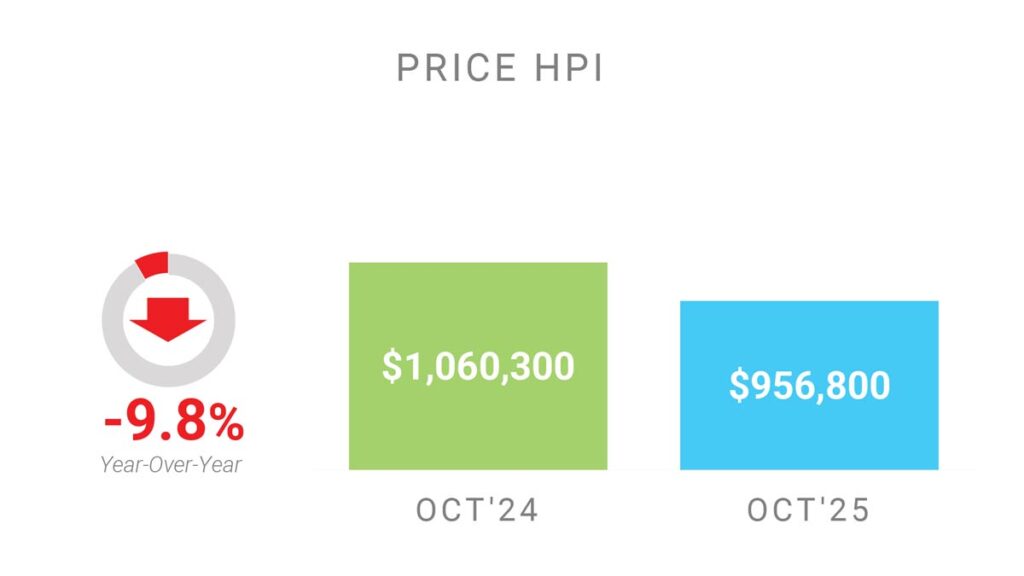Click the digits 25 in OCT'25
The height and width of the screenshot is (576, 1024).
point(851,510)
